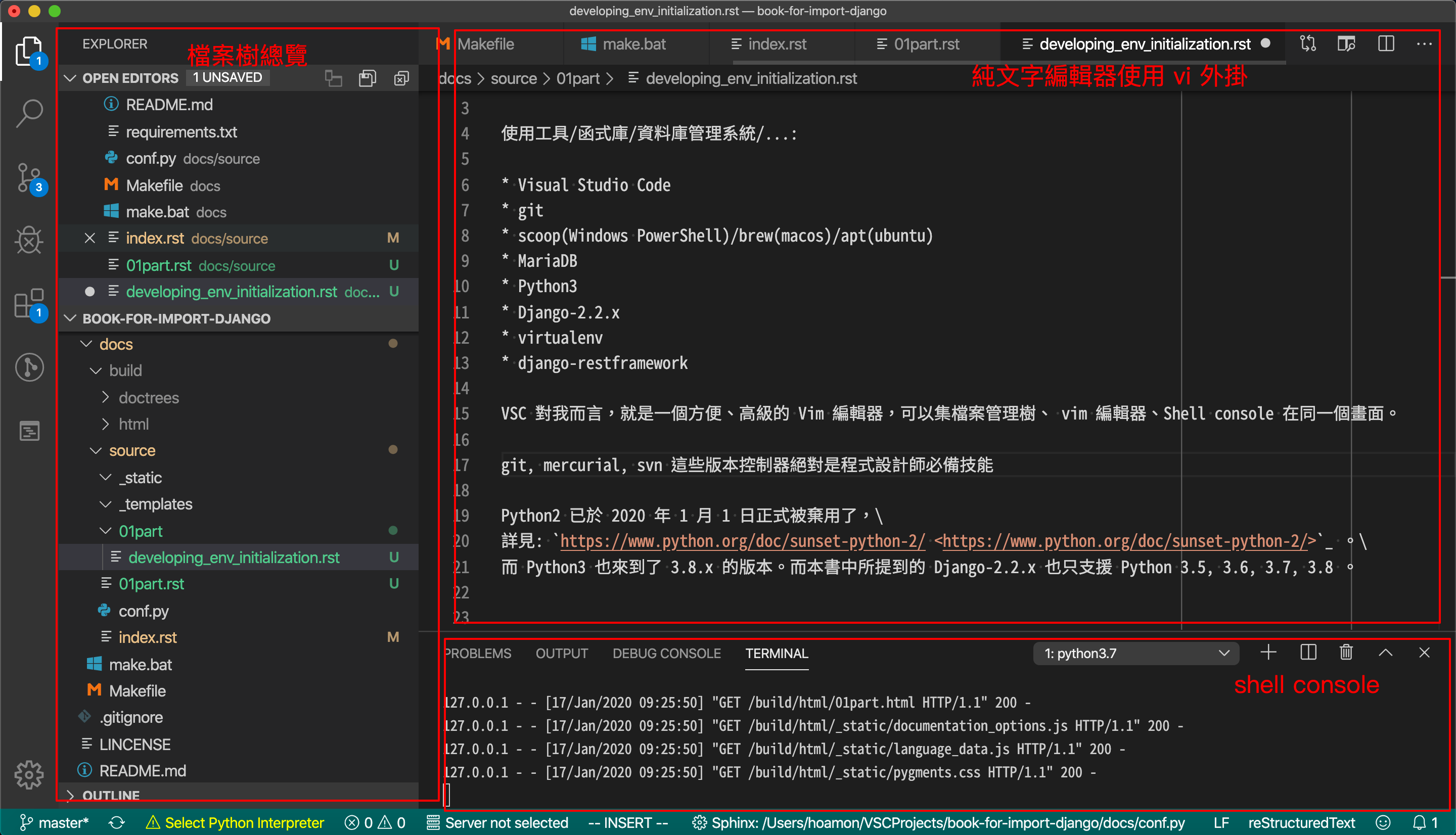Click the 01part breadcrumb segment
The height and width of the screenshot is (835, 1456).
click(x=577, y=78)
